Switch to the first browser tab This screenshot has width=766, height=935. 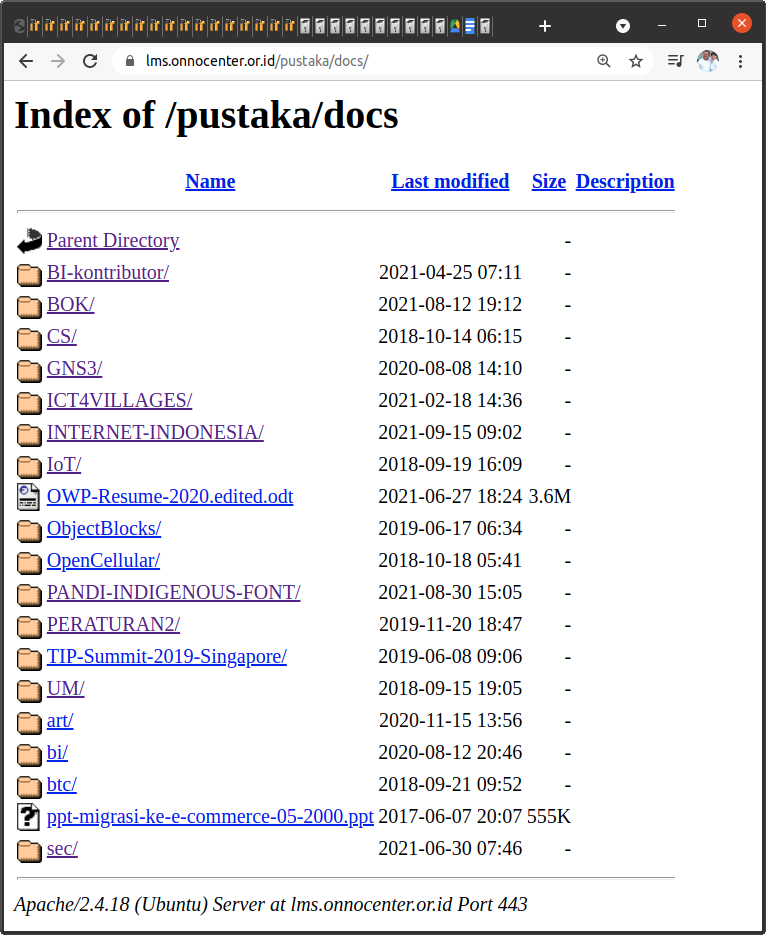pyautogui.click(x=20, y=26)
